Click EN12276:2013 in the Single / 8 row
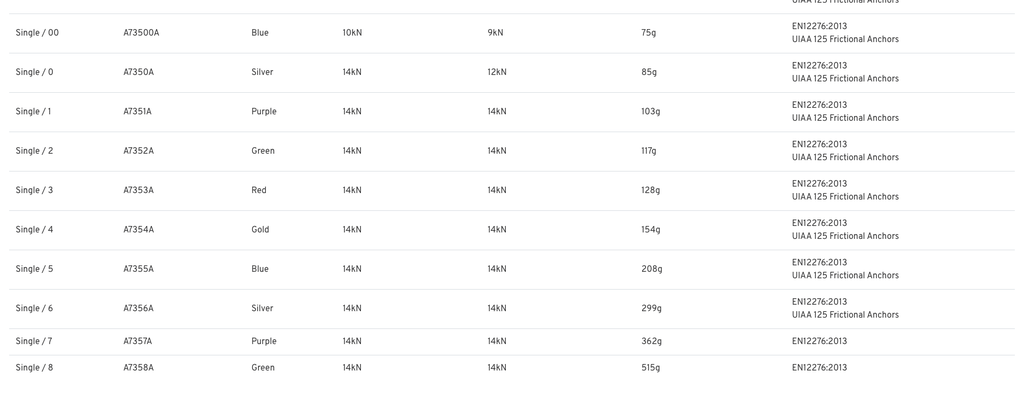The width and height of the screenshot is (1024, 398). point(820,368)
